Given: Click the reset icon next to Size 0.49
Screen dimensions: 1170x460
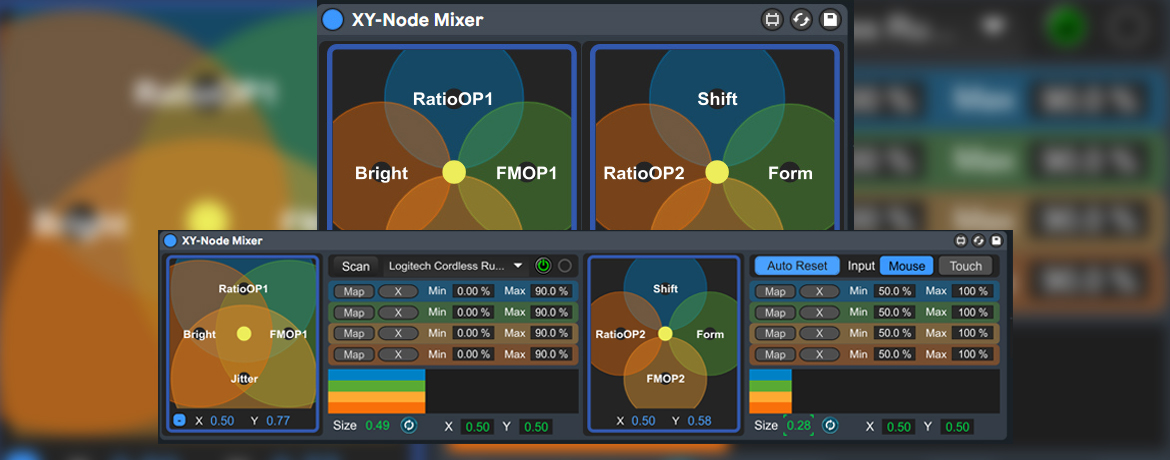Looking at the screenshot, I should coord(408,426).
